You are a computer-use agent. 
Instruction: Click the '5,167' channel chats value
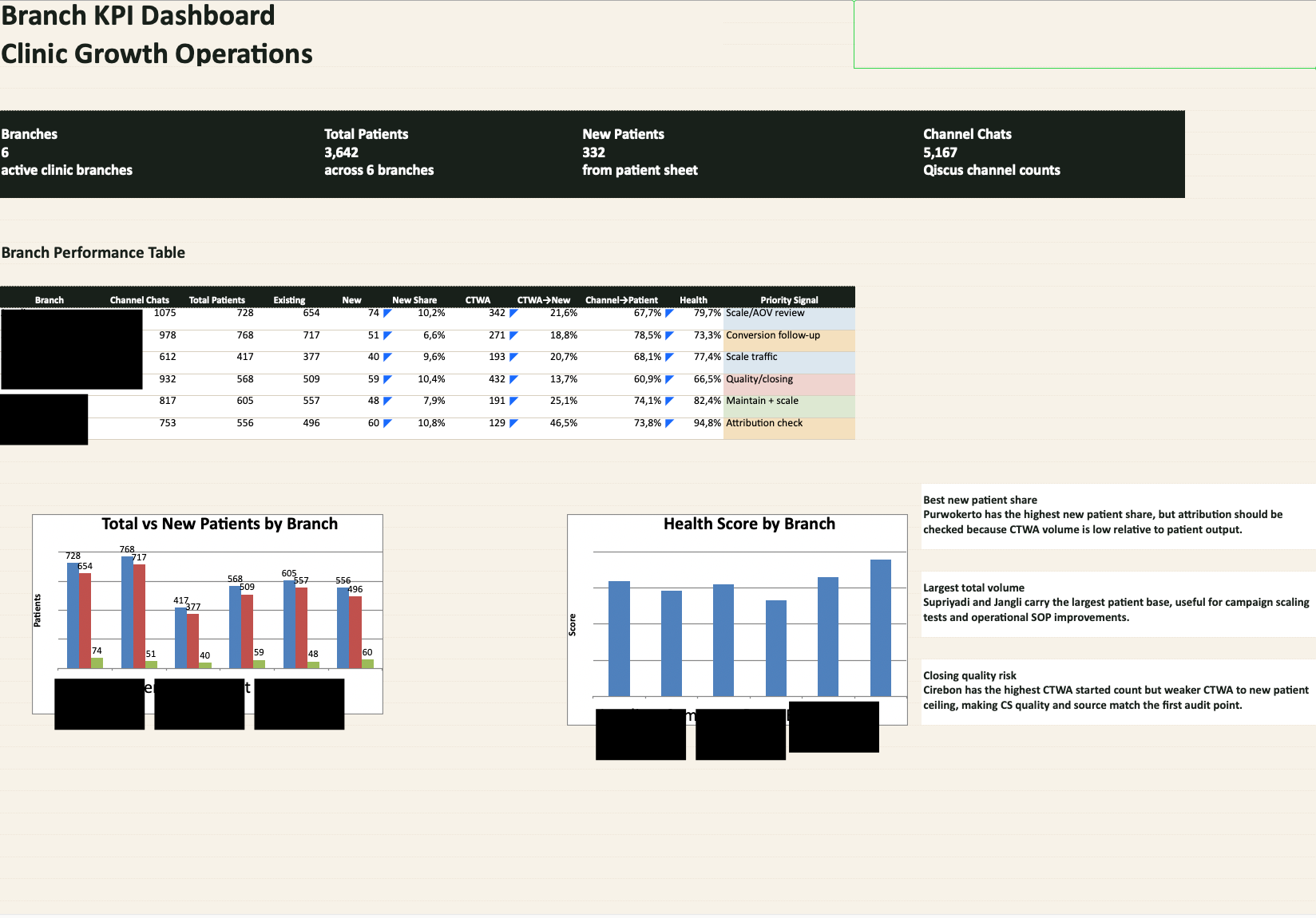point(940,152)
